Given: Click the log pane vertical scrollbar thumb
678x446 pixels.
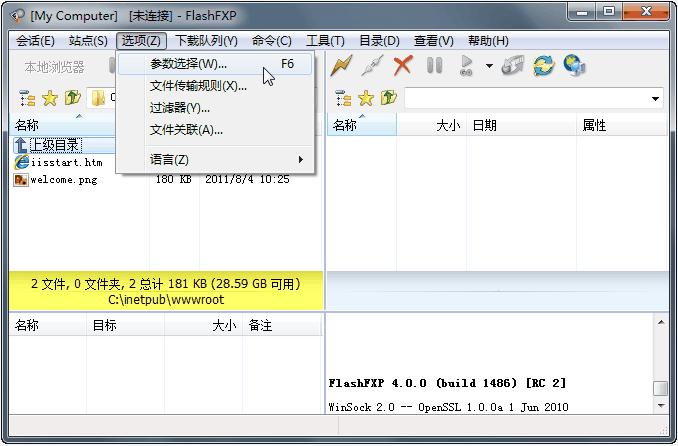Looking at the screenshot, I should [660, 389].
